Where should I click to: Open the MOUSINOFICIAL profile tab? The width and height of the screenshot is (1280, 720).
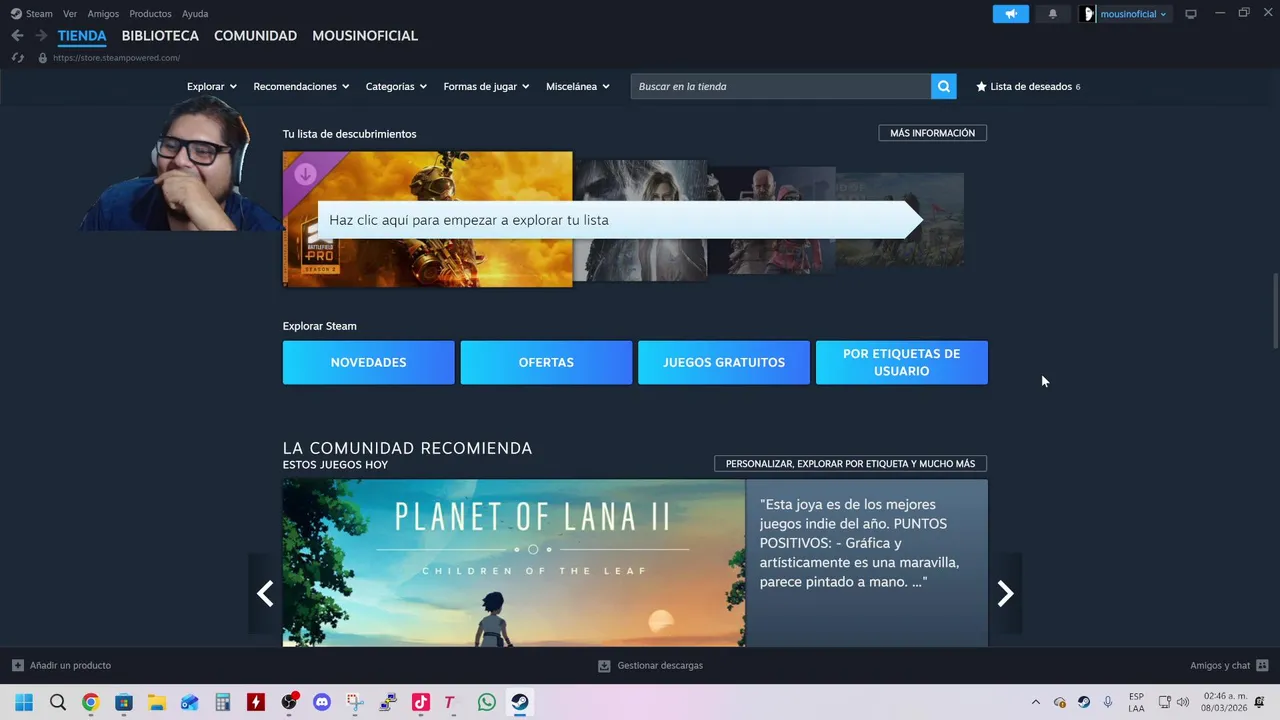coord(365,35)
